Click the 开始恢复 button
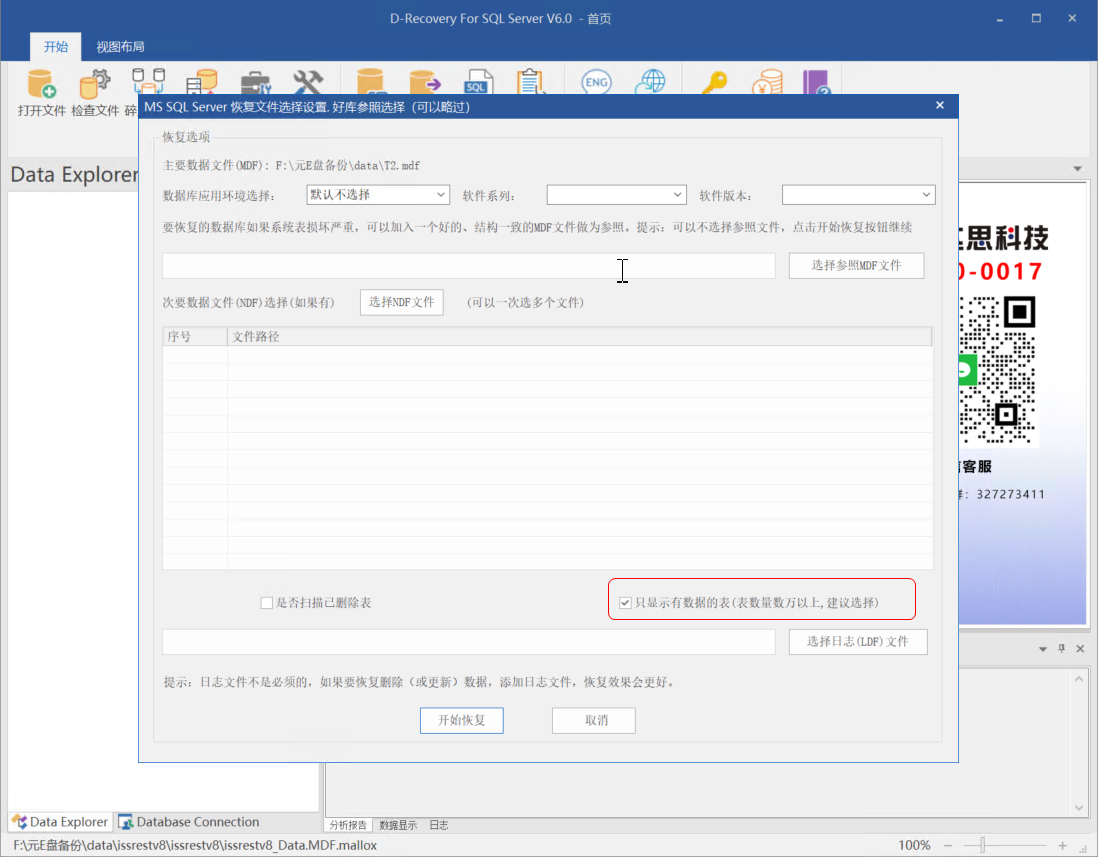1098x857 pixels. tap(461, 720)
